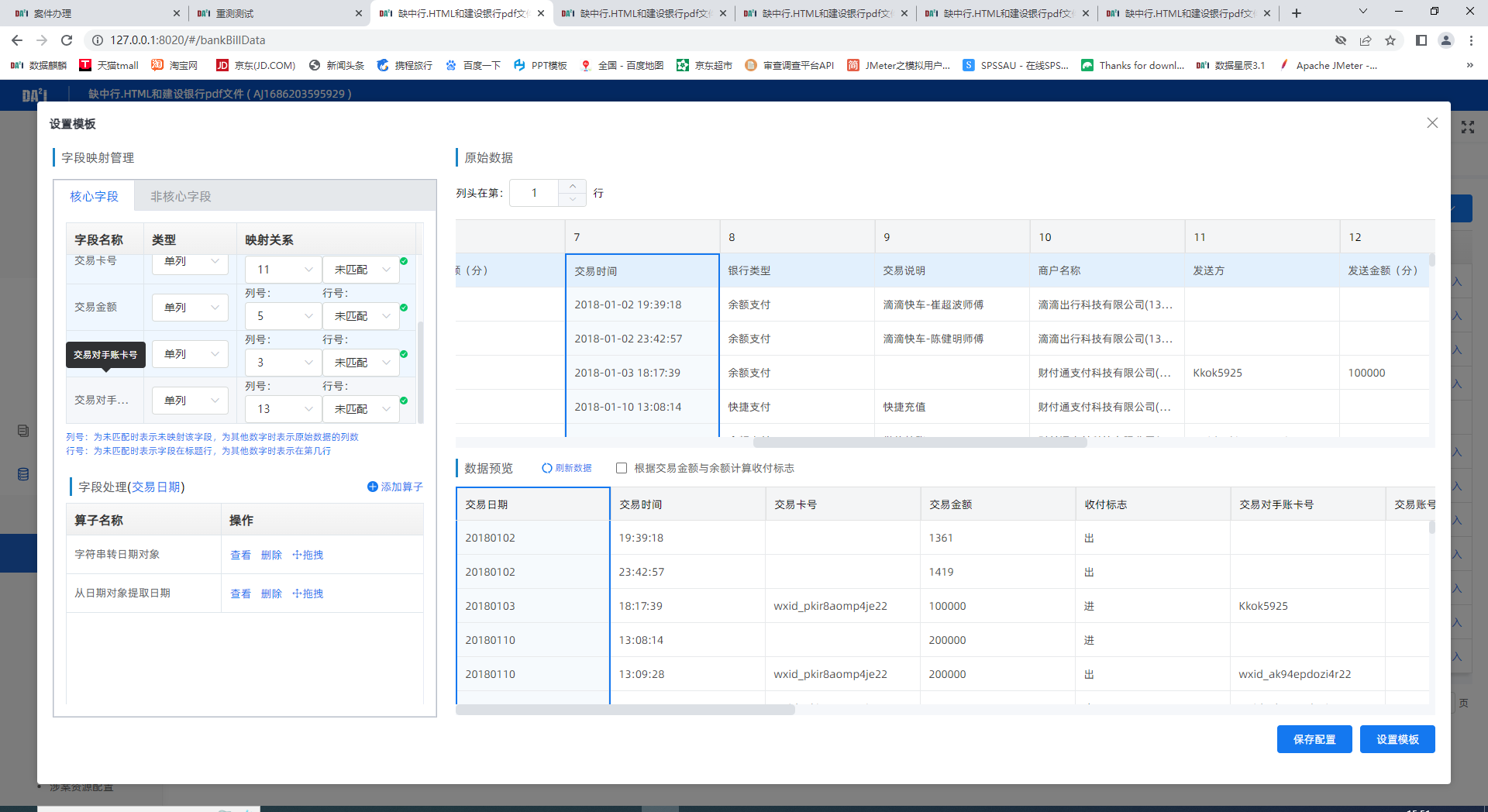
Task: Open 类型 dropdown for 交易金额 row
Action: (x=190, y=308)
